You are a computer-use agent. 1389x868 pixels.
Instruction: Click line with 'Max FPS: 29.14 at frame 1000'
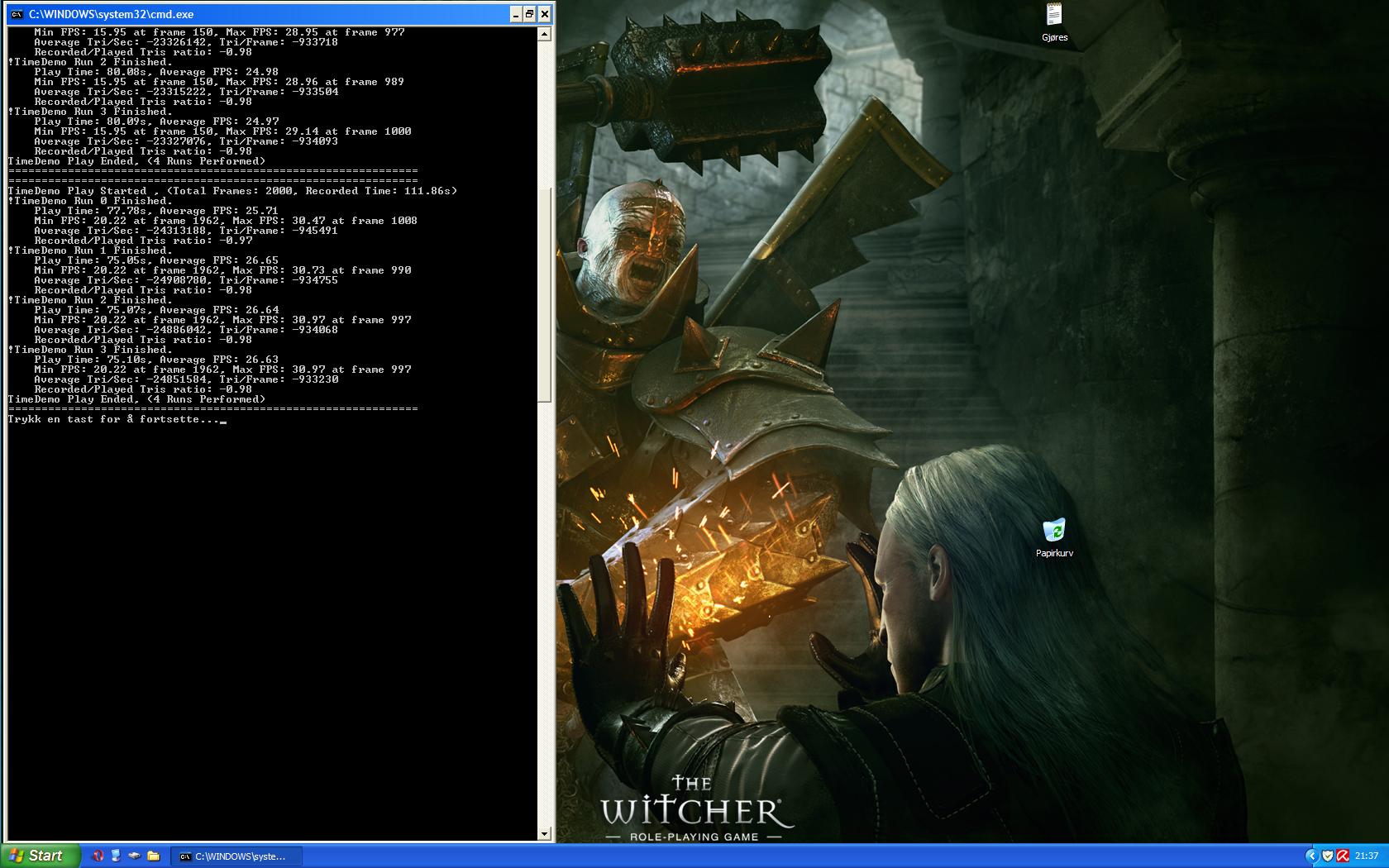(x=222, y=131)
